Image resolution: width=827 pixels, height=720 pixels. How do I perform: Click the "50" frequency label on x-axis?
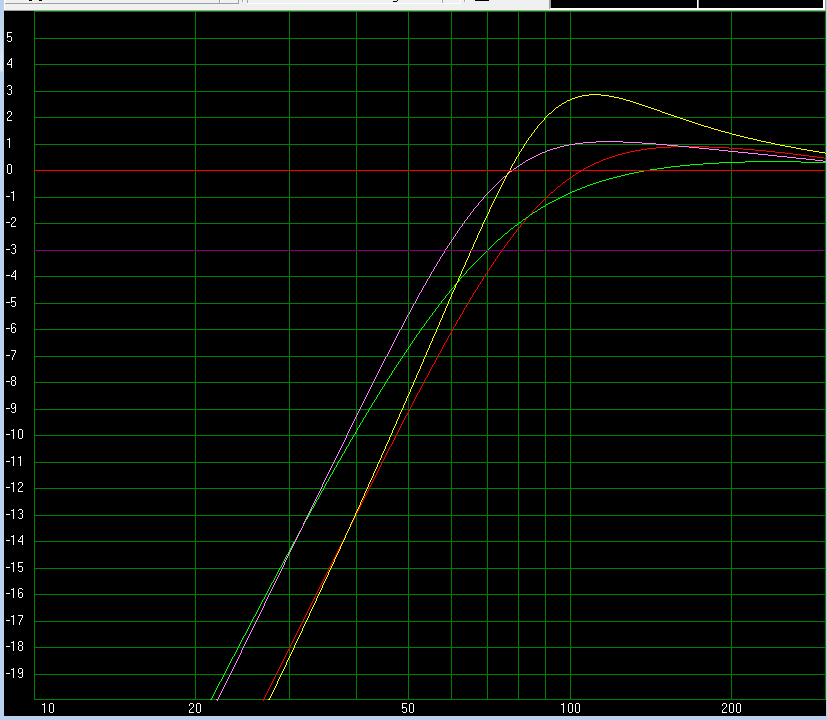(x=408, y=708)
